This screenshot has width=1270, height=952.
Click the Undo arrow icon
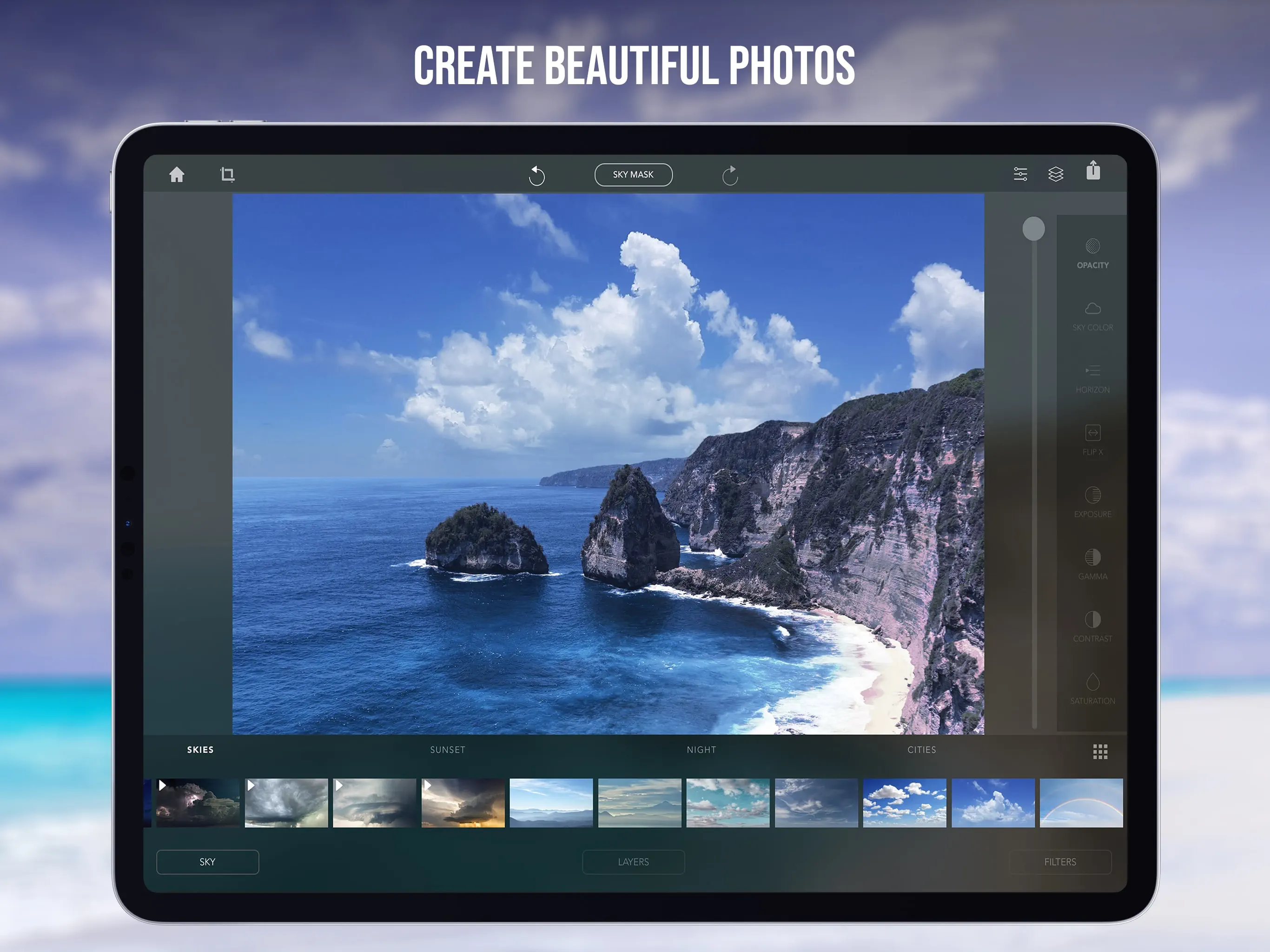coord(536,176)
